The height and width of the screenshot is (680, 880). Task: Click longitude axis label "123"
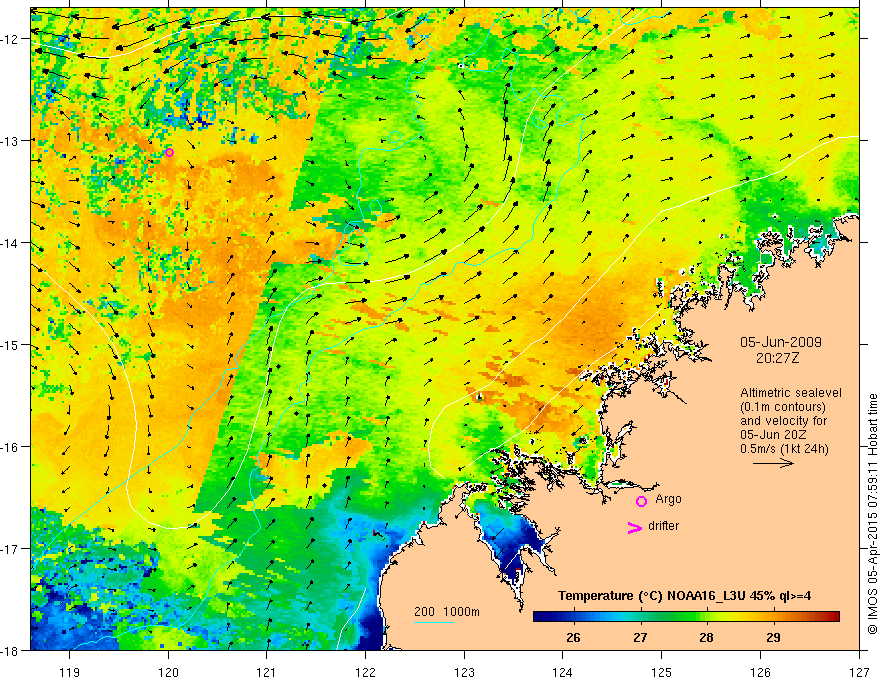[x=464, y=671]
